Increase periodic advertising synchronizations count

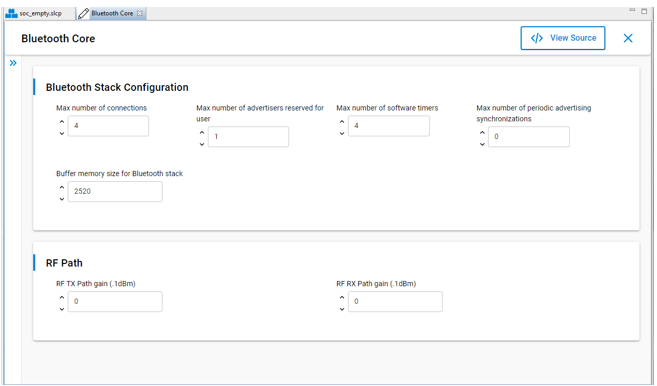pos(482,132)
